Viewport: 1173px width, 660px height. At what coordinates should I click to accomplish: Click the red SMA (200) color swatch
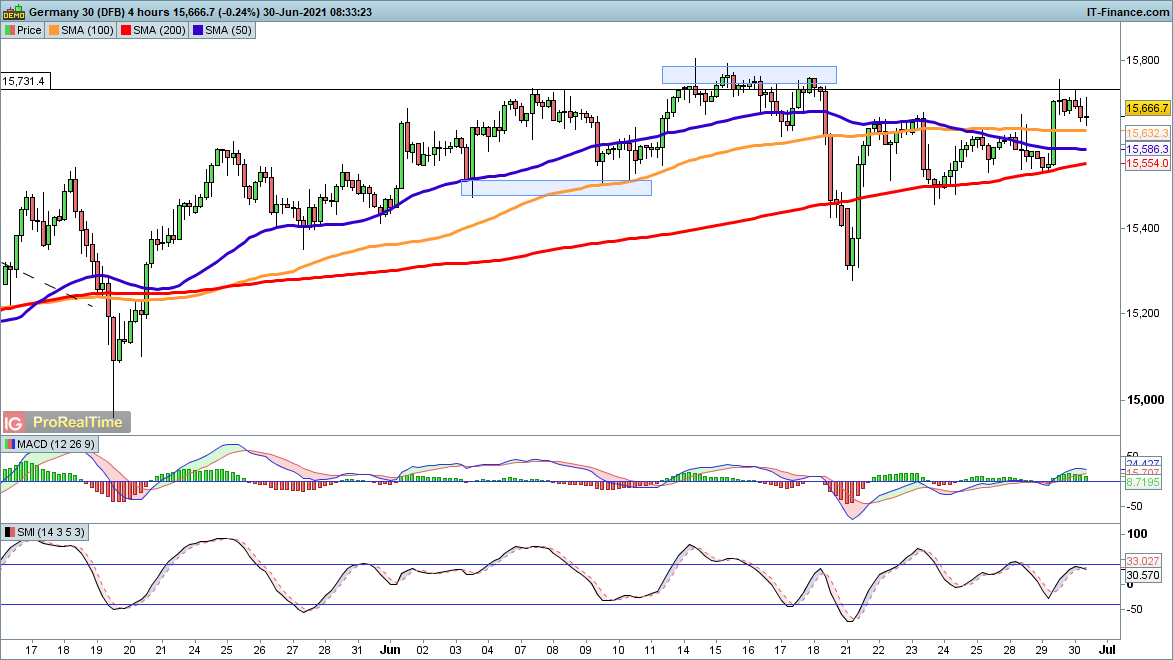tap(127, 31)
